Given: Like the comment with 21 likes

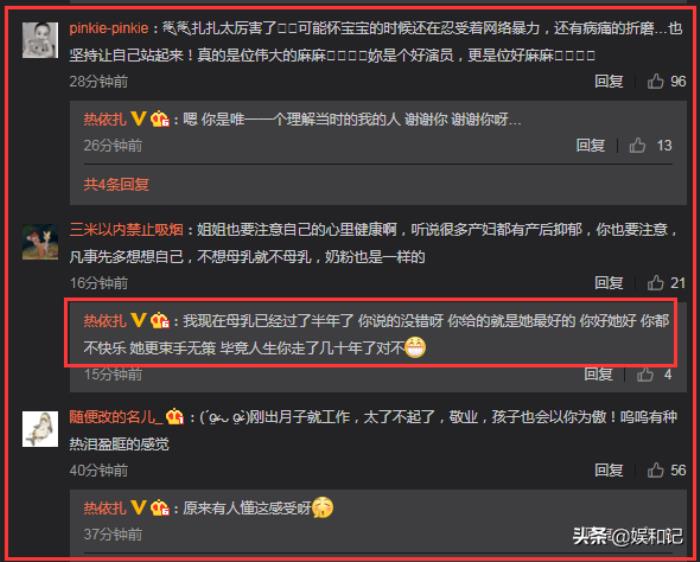Looking at the screenshot, I should [655, 283].
